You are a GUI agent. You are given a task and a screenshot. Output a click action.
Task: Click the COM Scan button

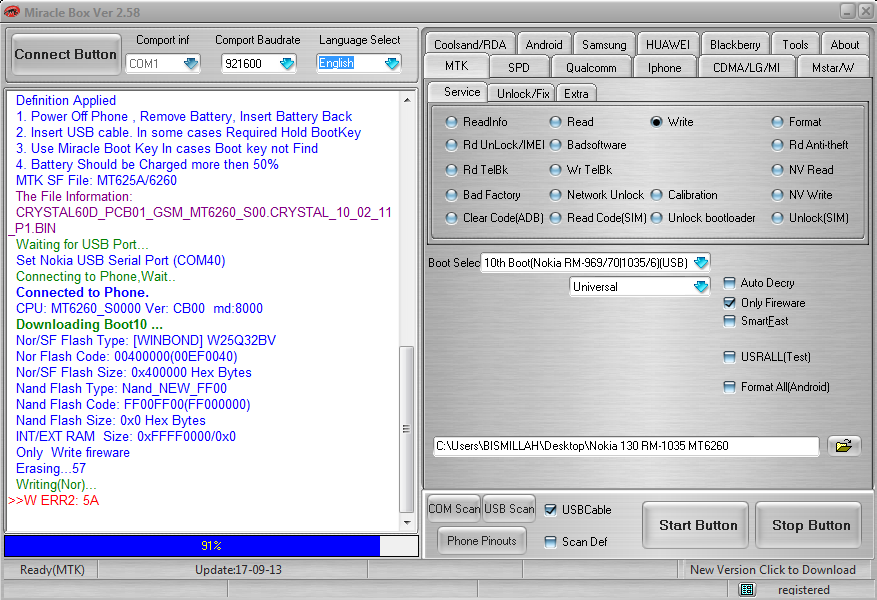tap(454, 509)
